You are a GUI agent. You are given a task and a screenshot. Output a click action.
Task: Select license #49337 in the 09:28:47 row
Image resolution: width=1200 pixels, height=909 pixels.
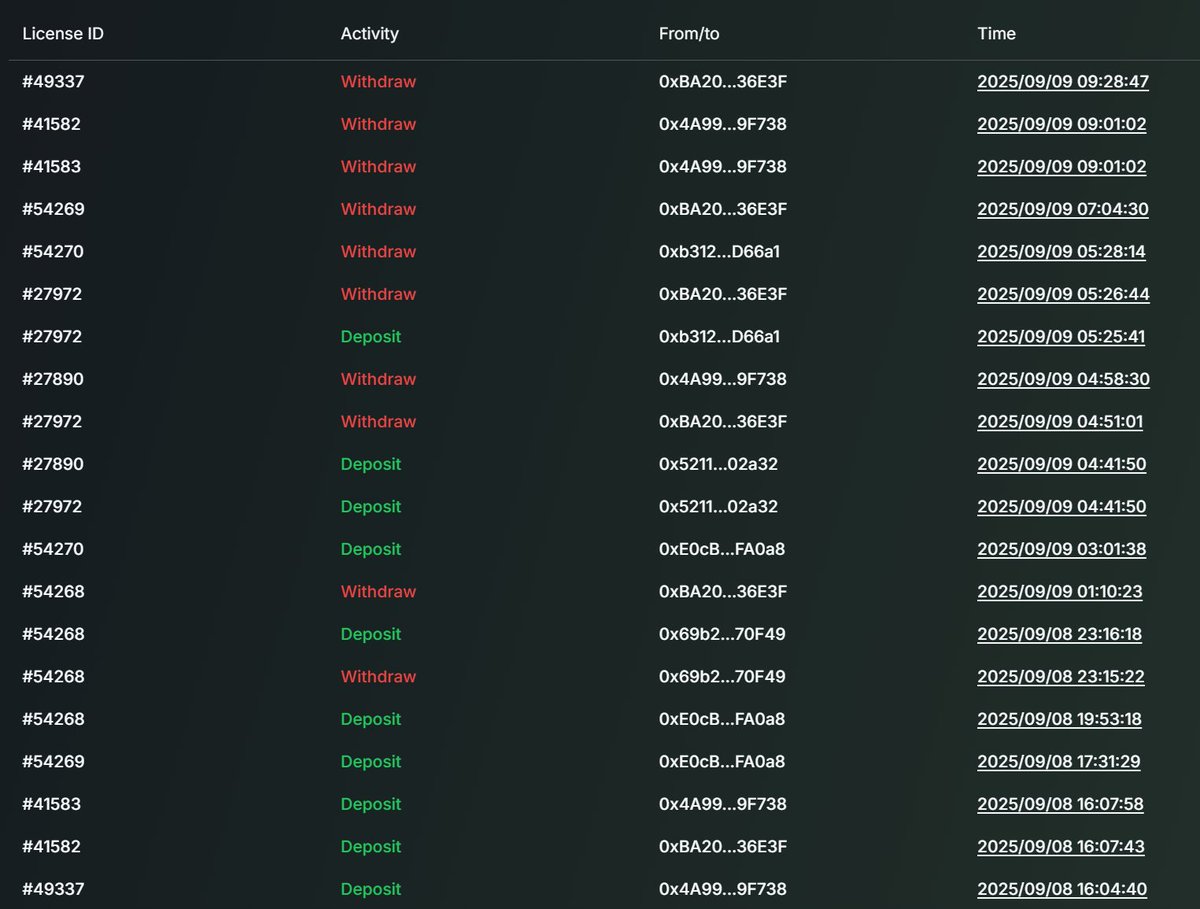(53, 82)
